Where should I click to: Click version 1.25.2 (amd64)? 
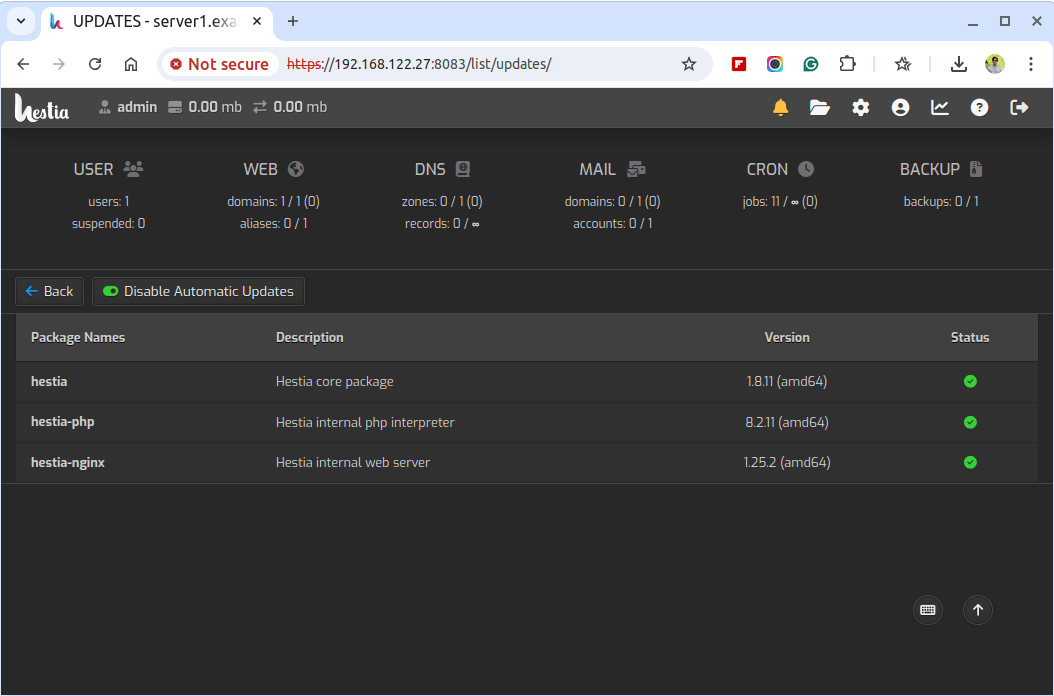coord(786,462)
